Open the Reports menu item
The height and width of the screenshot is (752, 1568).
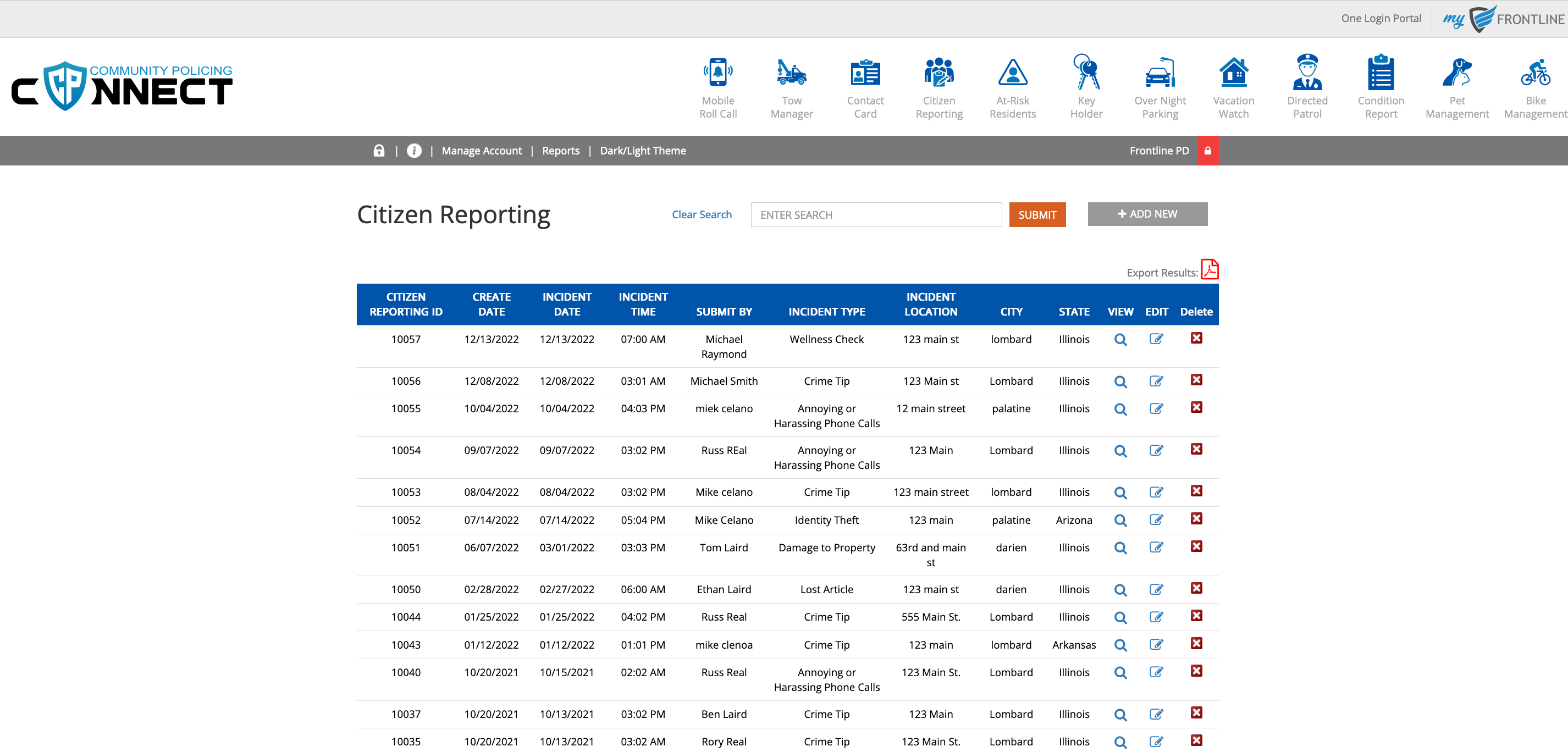(561, 150)
